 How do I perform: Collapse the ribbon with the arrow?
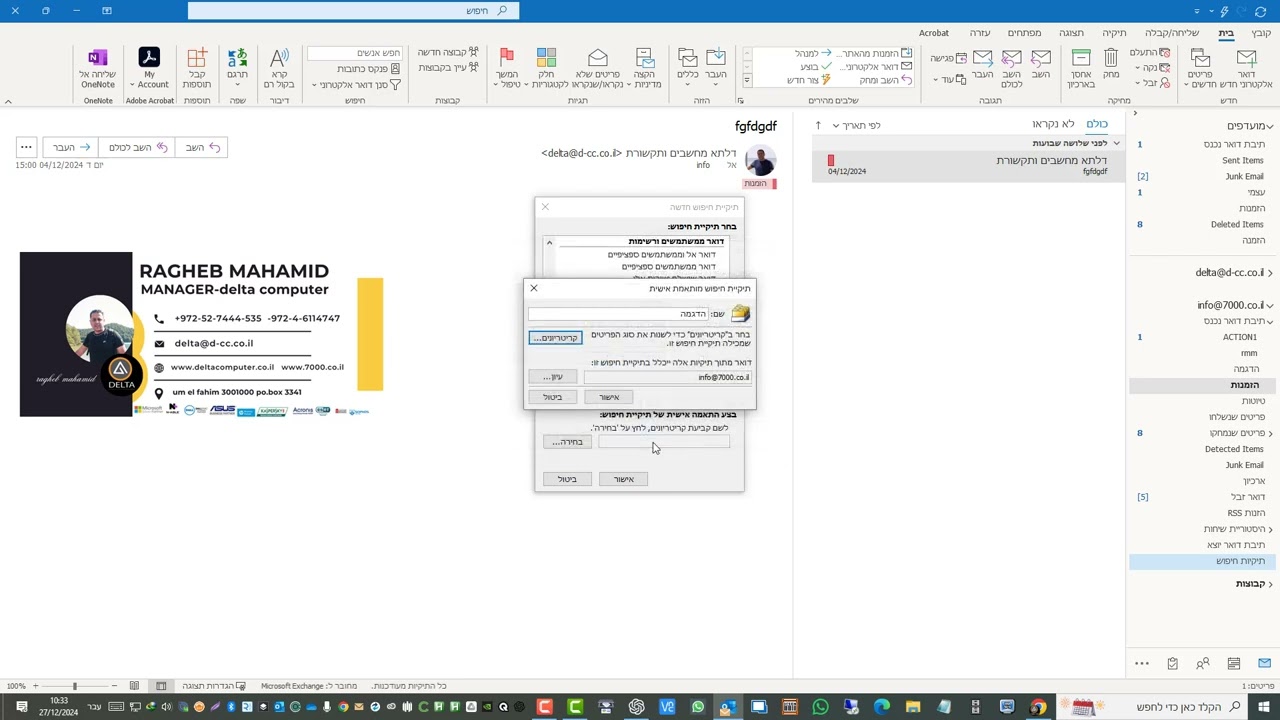[8, 101]
